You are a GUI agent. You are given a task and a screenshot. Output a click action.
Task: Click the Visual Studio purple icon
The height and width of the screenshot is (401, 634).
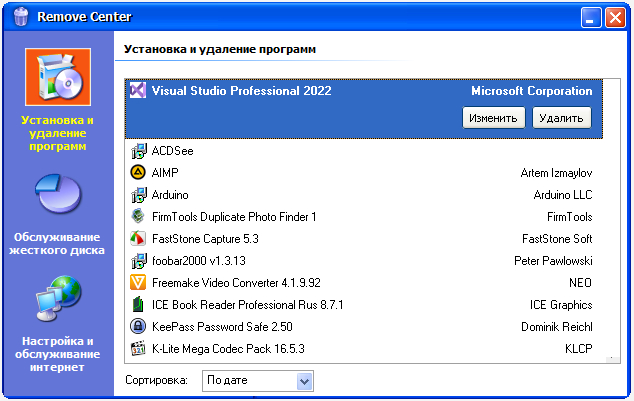click(138, 90)
